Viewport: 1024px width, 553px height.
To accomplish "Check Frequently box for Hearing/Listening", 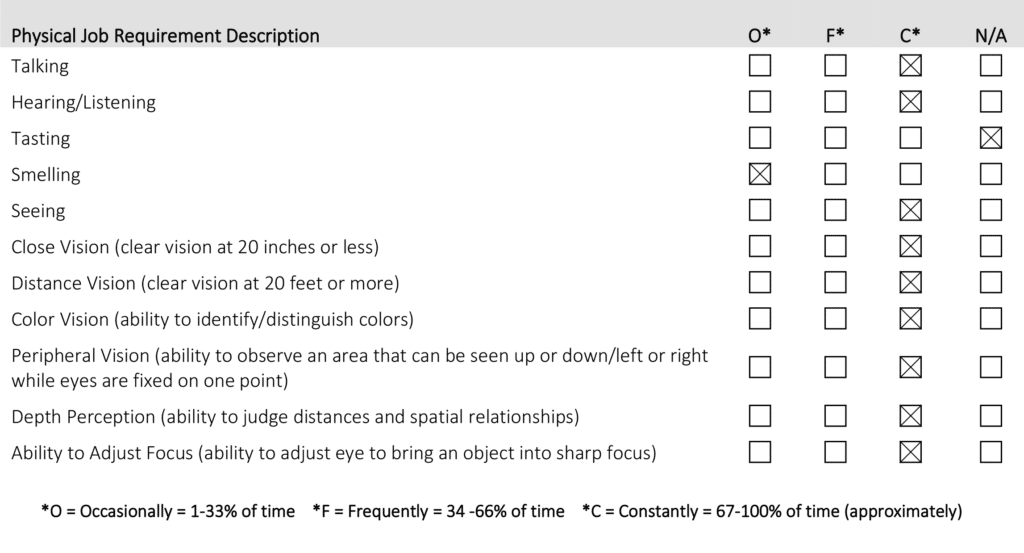I will (x=835, y=102).
